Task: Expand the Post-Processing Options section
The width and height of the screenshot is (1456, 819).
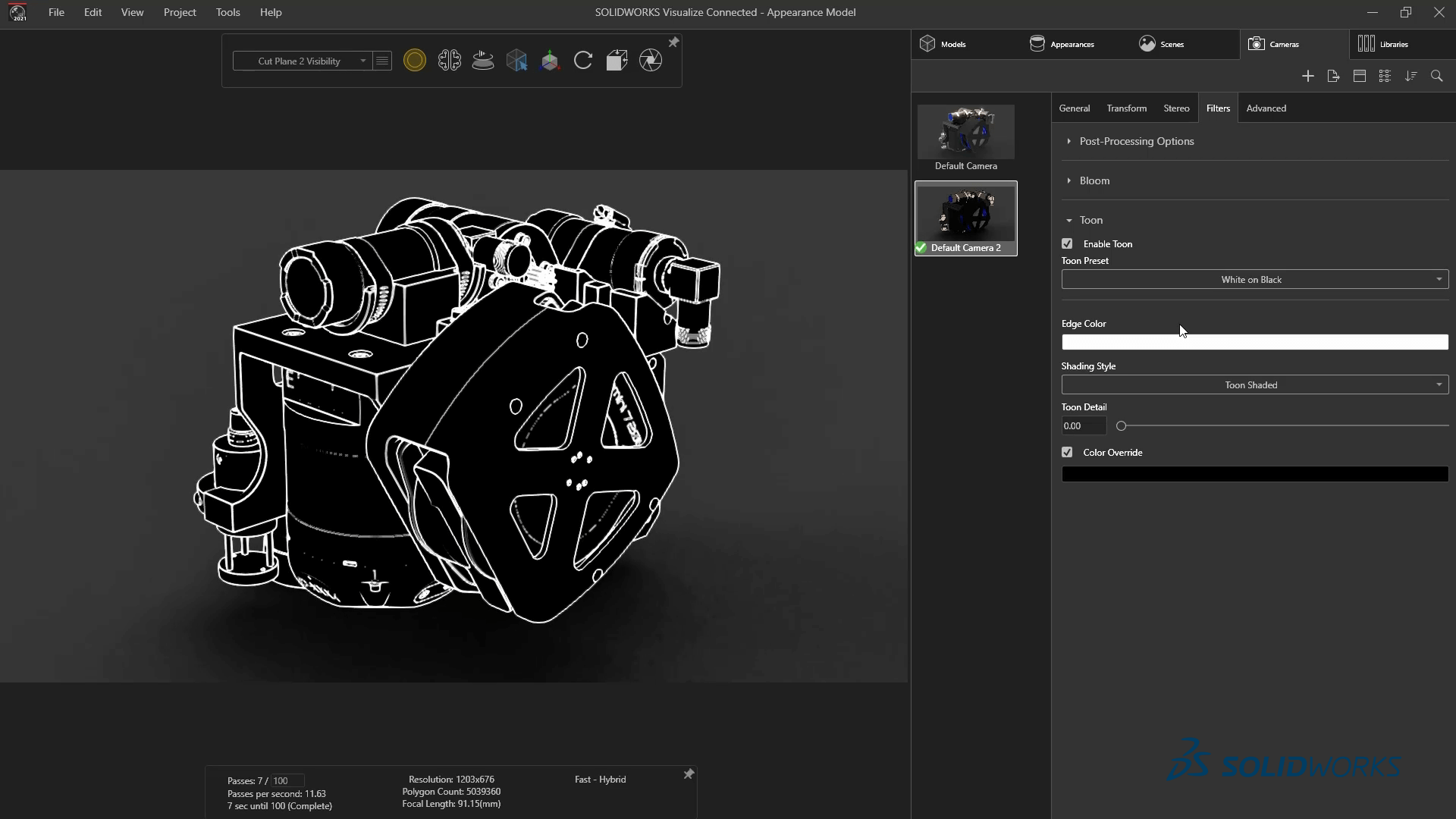Action: coord(1137,141)
